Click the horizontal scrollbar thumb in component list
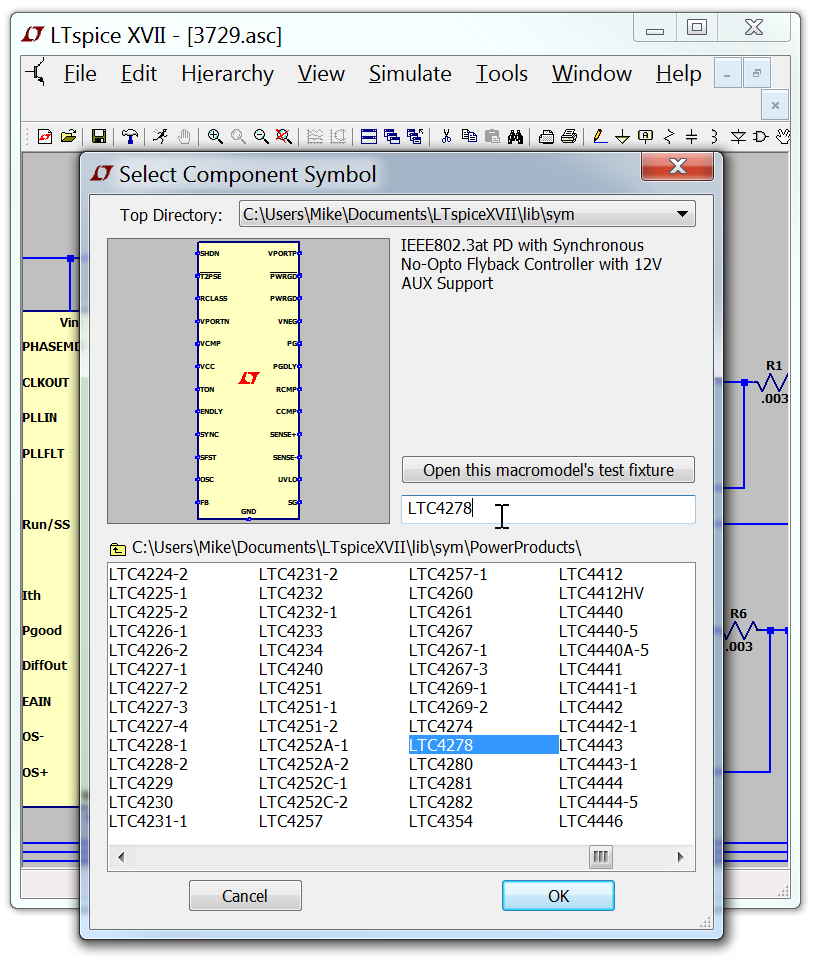Viewport: 816px width, 961px height. [x=600, y=857]
